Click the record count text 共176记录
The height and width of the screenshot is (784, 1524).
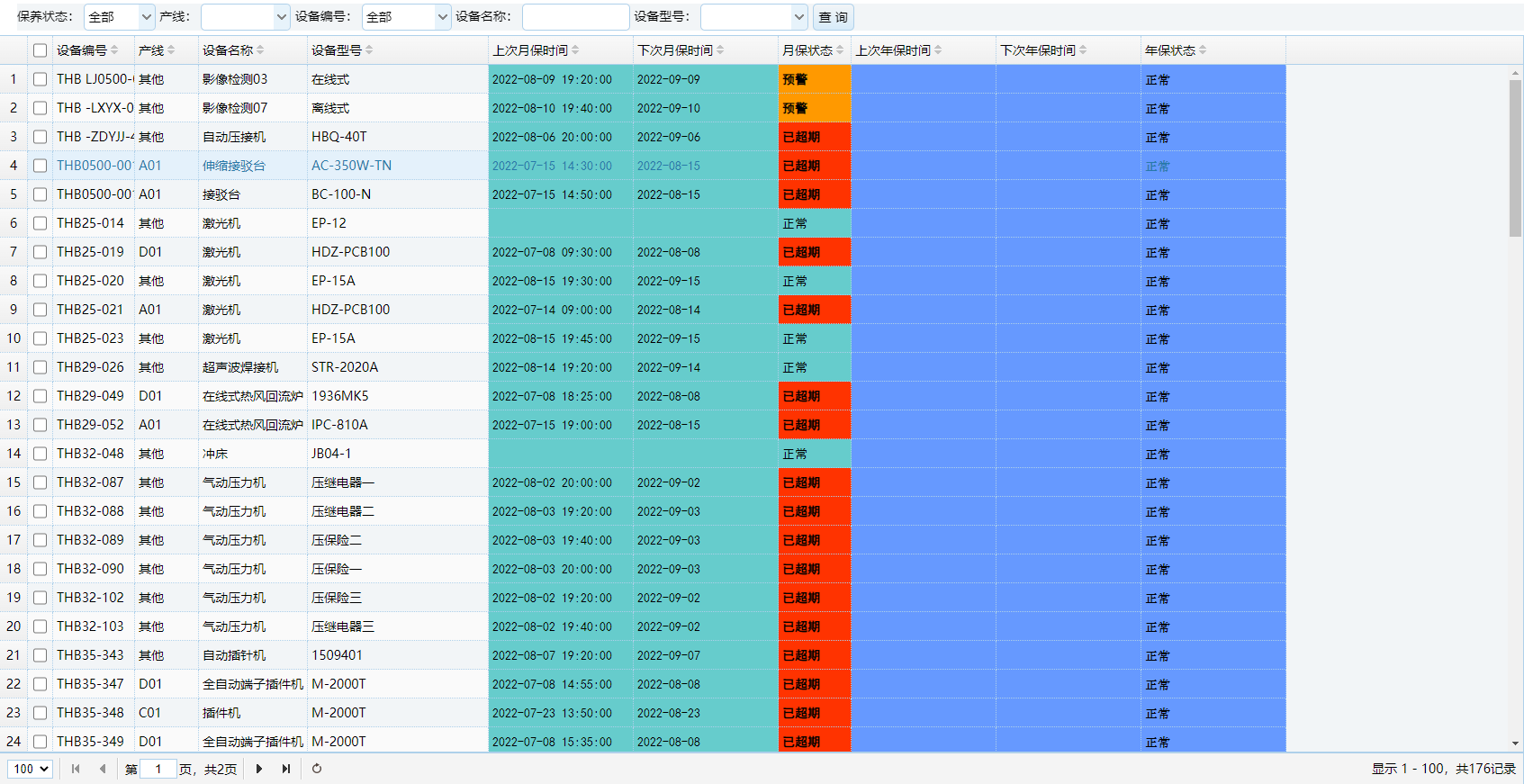(1486, 769)
